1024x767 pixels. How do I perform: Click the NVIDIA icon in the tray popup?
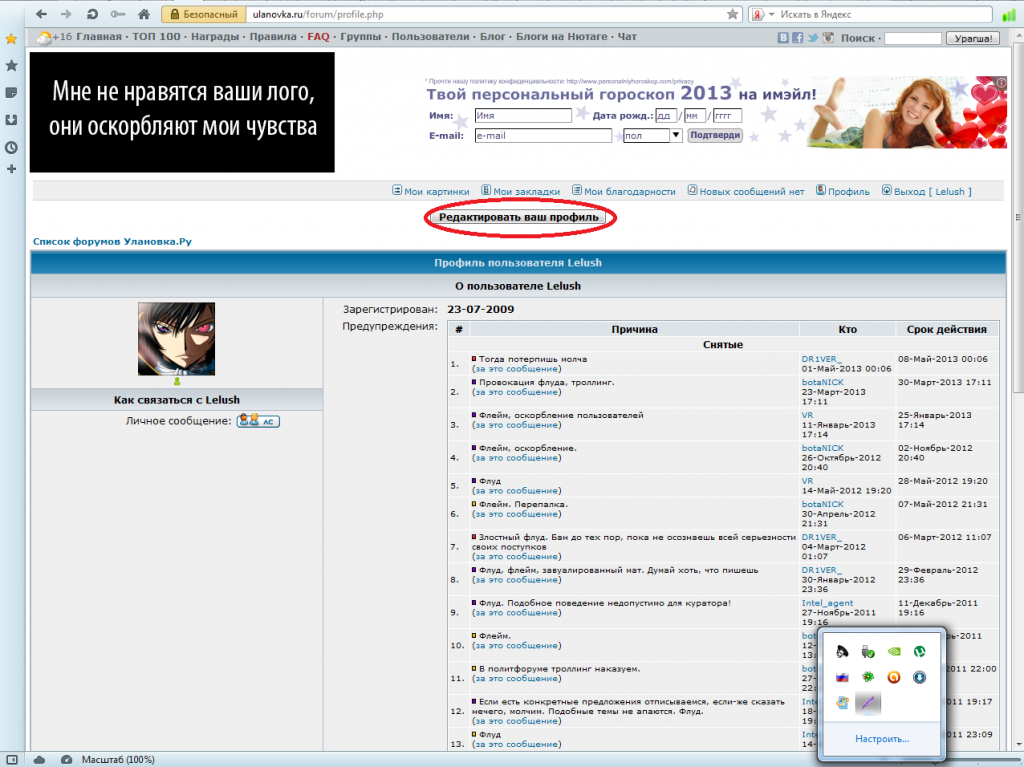pos(894,652)
